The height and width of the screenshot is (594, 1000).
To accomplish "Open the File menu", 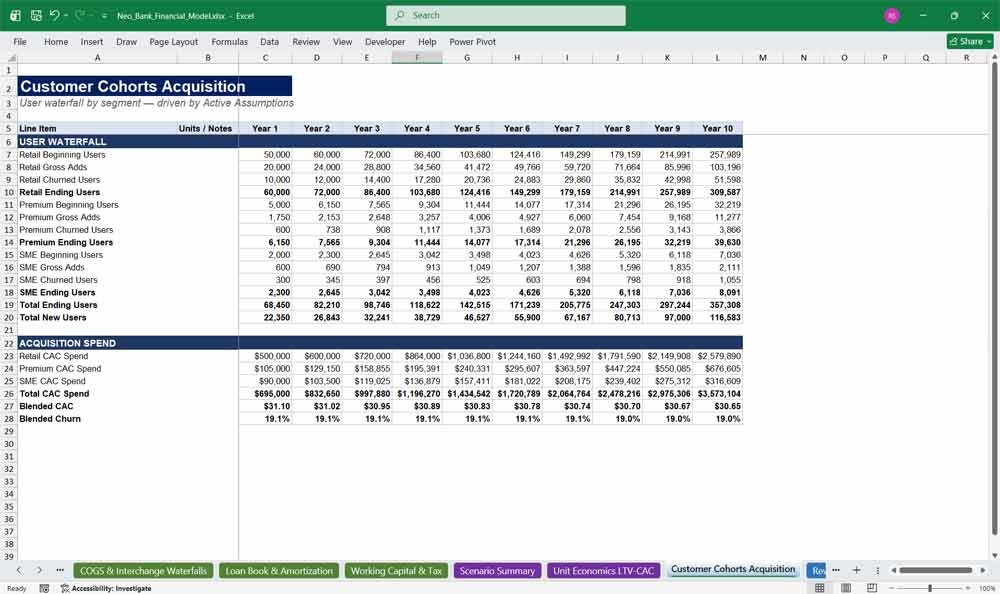I will [x=20, y=41].
